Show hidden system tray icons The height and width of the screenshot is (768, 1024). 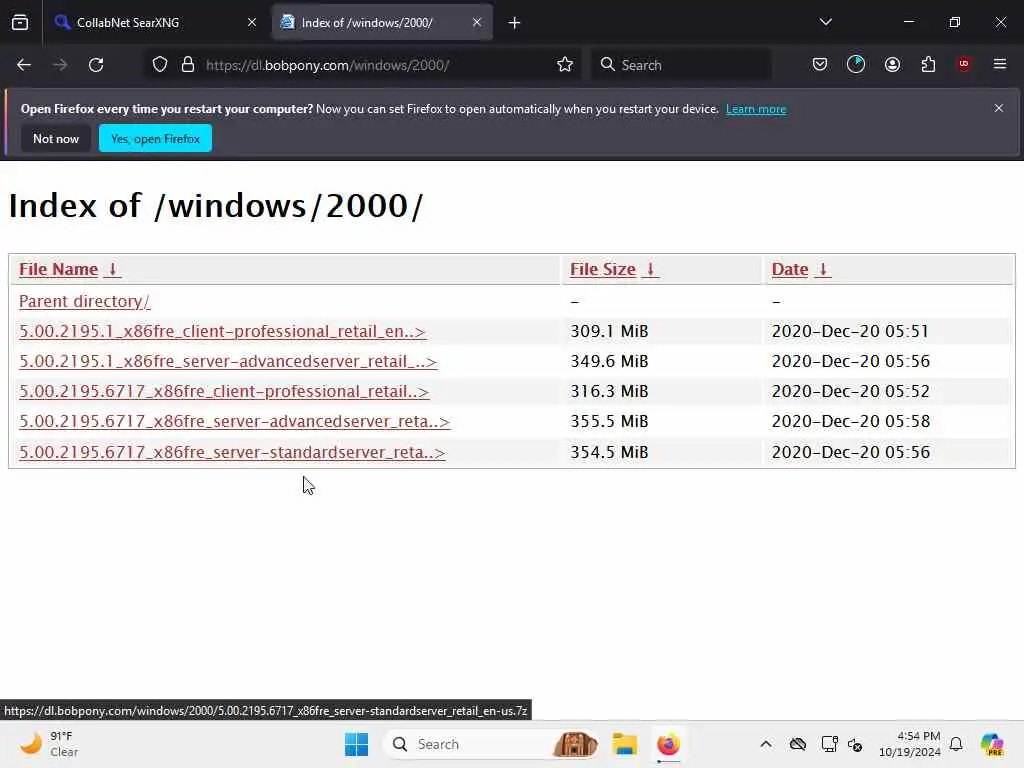point(766,744)
